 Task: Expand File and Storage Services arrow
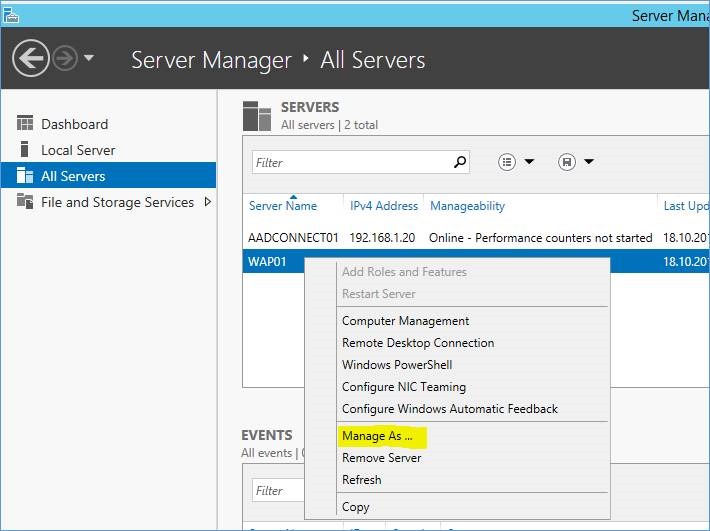pos(207,202)
